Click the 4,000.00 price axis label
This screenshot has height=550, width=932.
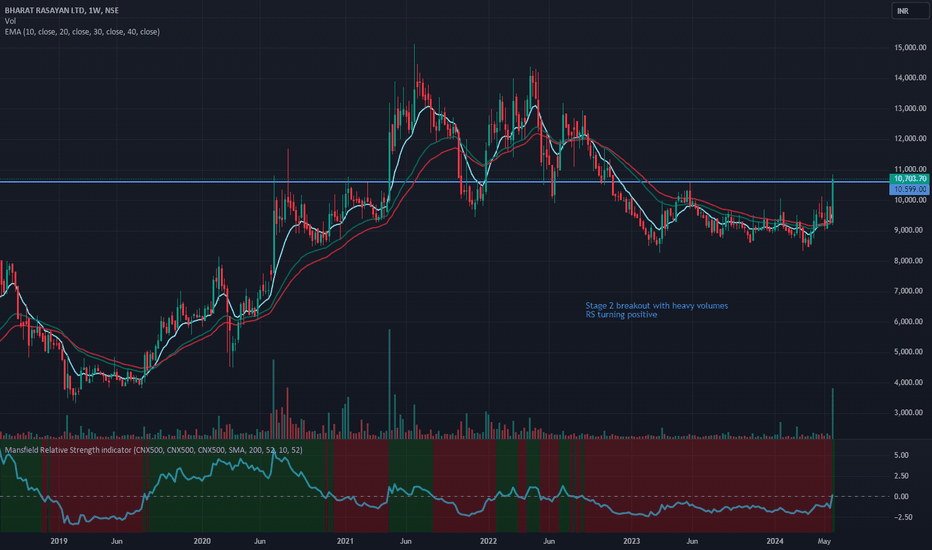point(910,382)
